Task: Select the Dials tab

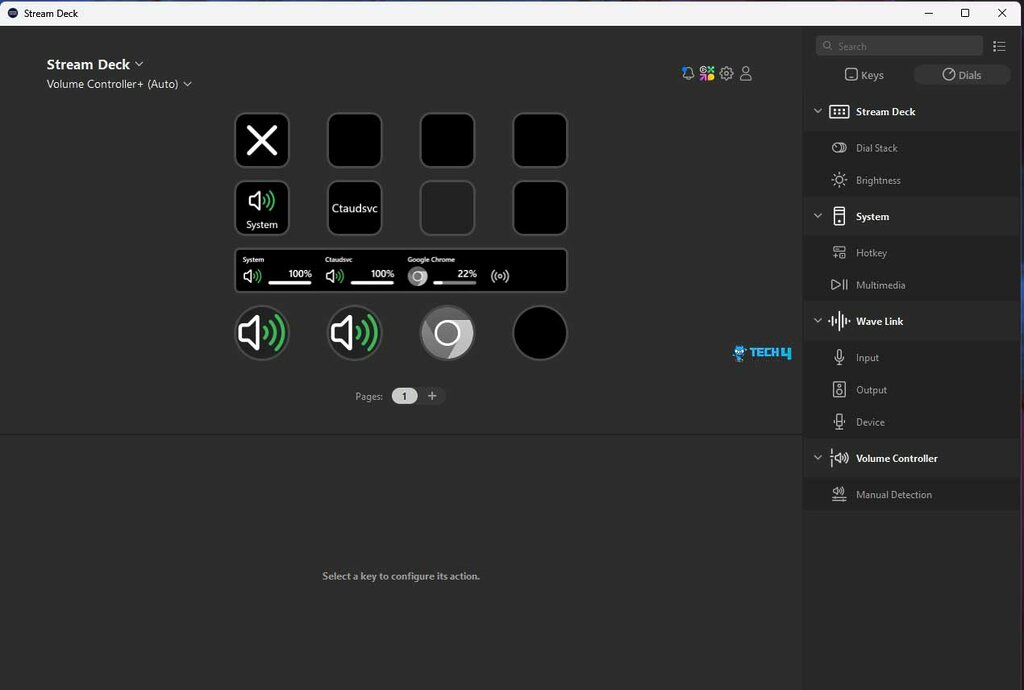Action: click(961, 74)
